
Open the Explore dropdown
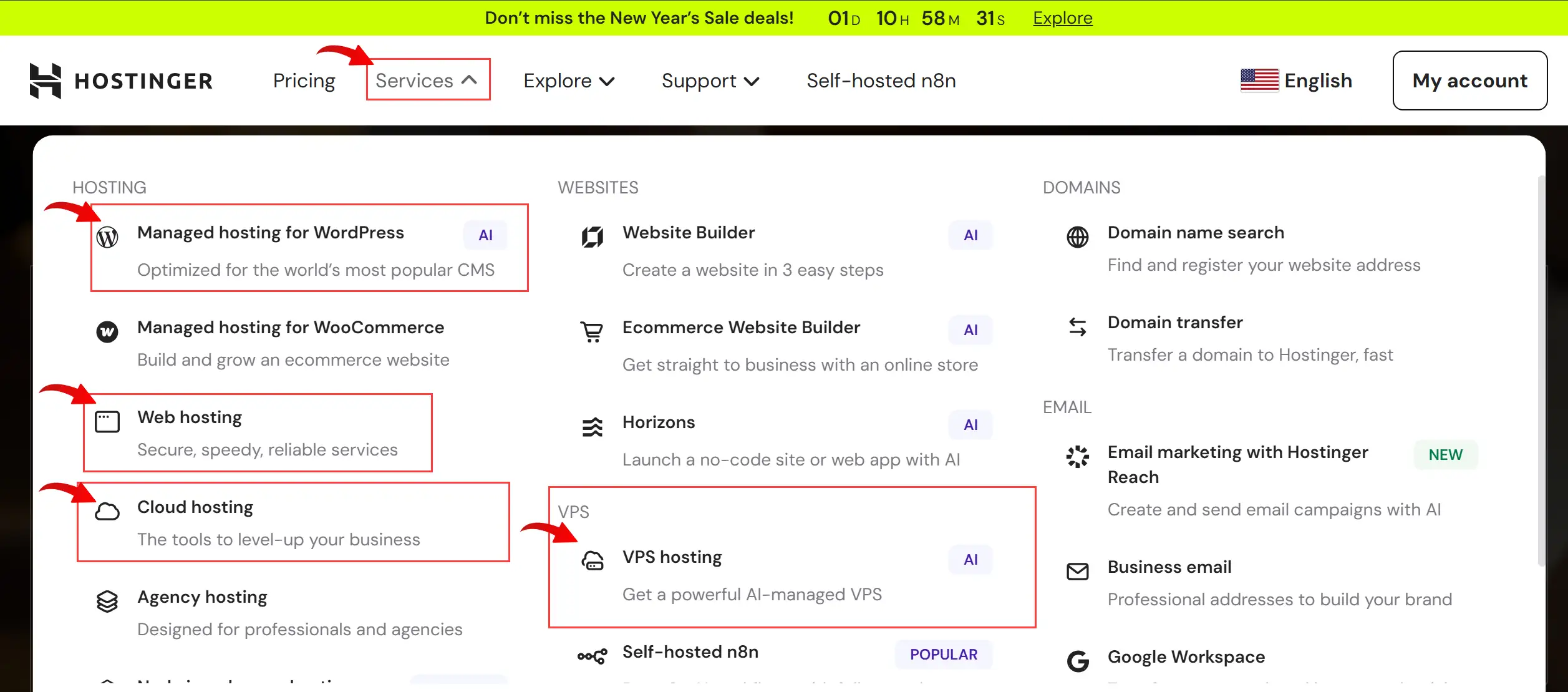568,80
